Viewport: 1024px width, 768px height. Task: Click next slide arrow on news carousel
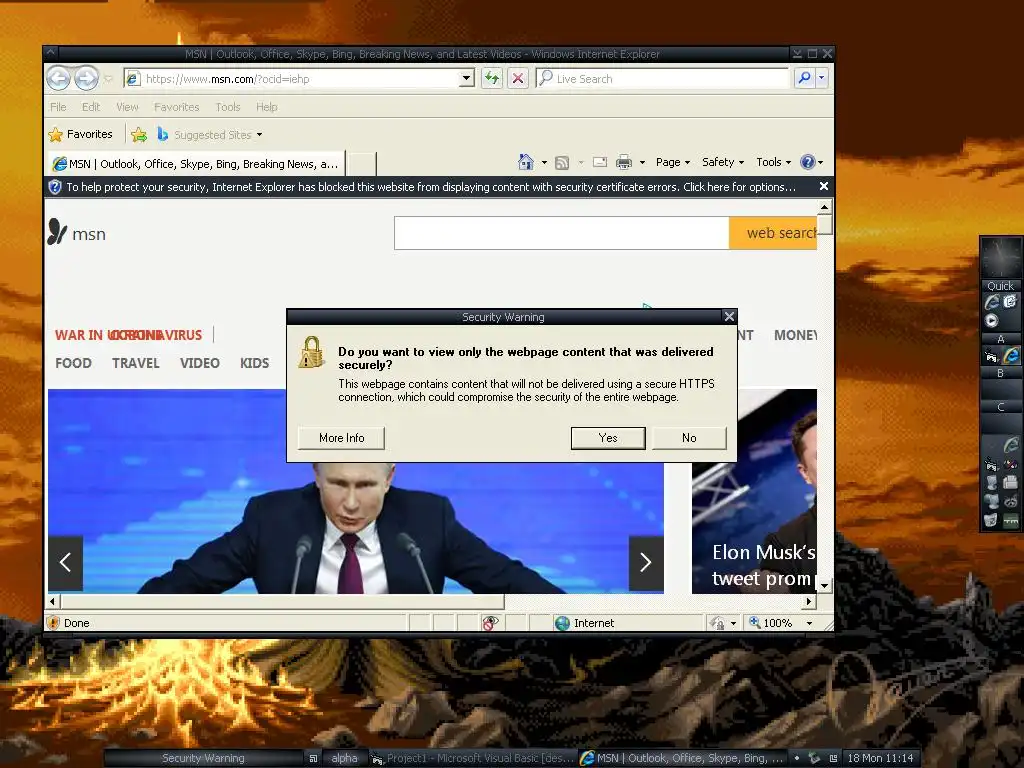point(646,562)
